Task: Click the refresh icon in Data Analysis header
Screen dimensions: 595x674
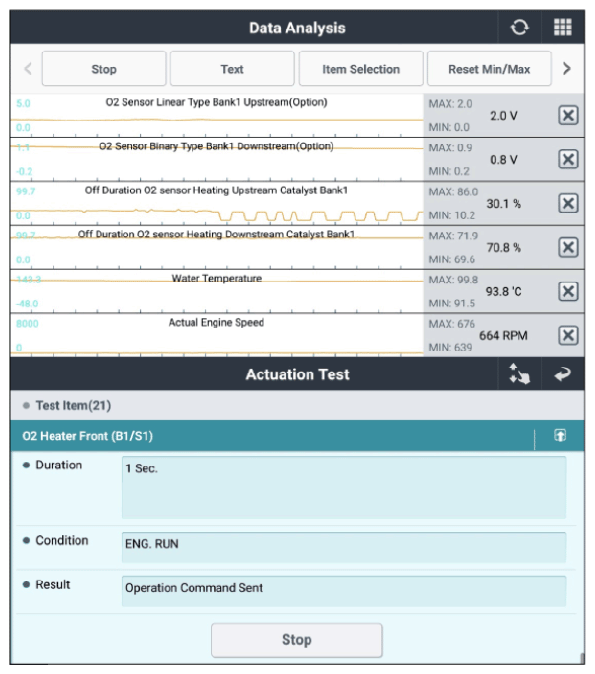Action: pos(519,28)
